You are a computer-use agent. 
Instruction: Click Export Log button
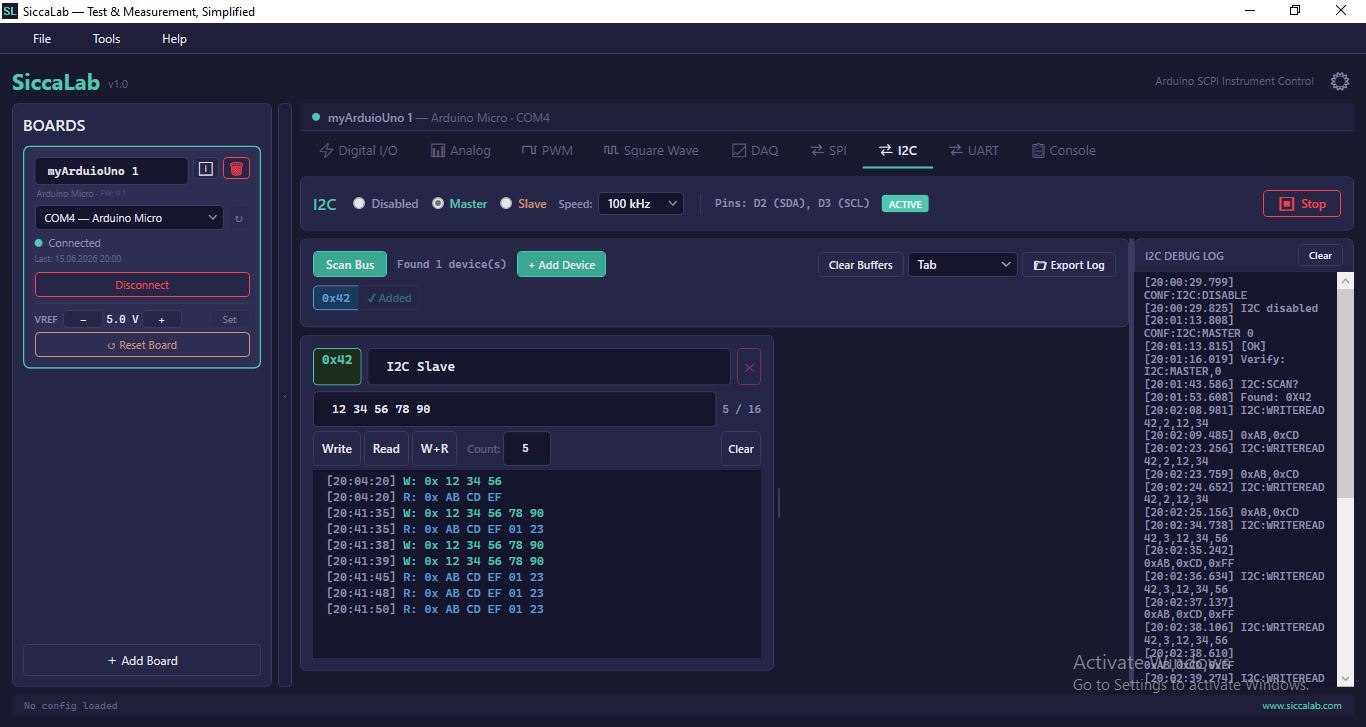pyautogui.click(x=1069, y=265)
